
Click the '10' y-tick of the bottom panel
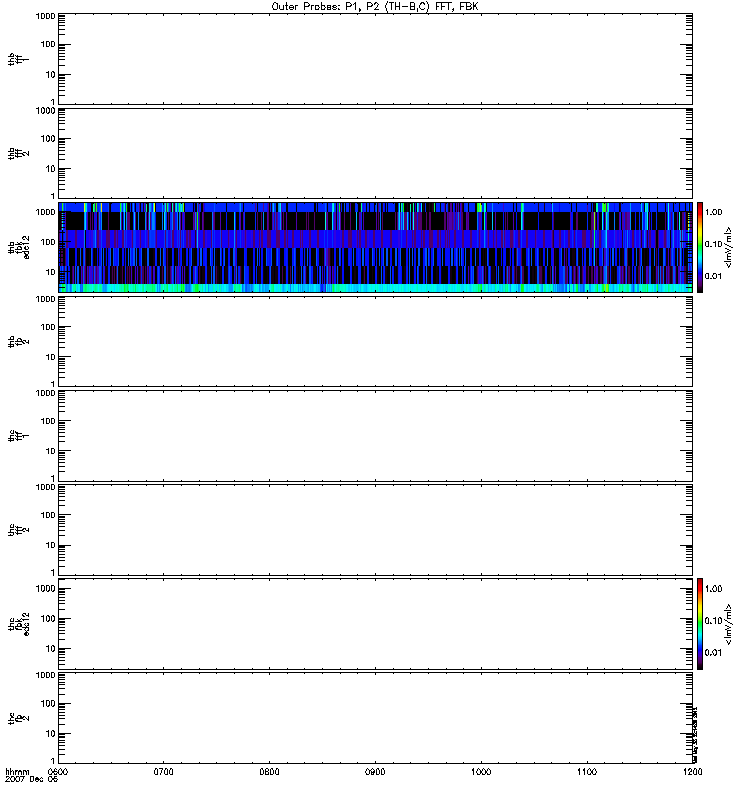[51, 734]
